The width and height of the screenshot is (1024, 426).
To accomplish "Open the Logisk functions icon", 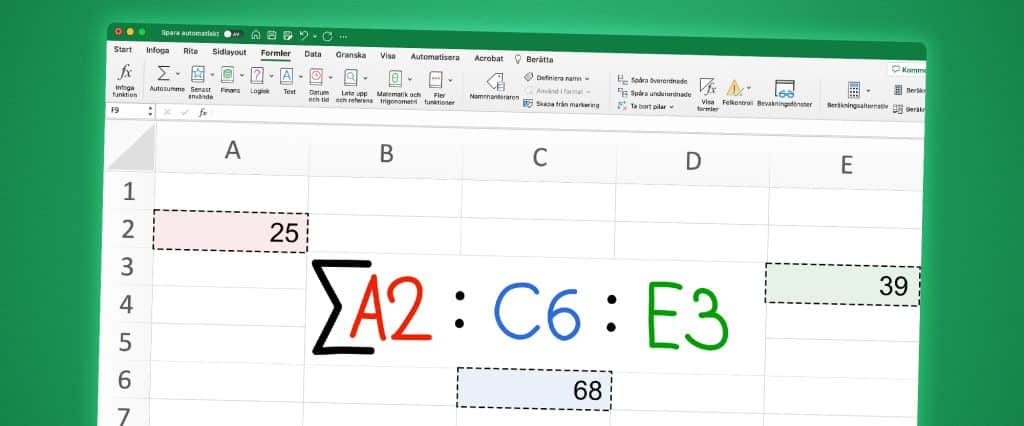I will tap(257, 75).
